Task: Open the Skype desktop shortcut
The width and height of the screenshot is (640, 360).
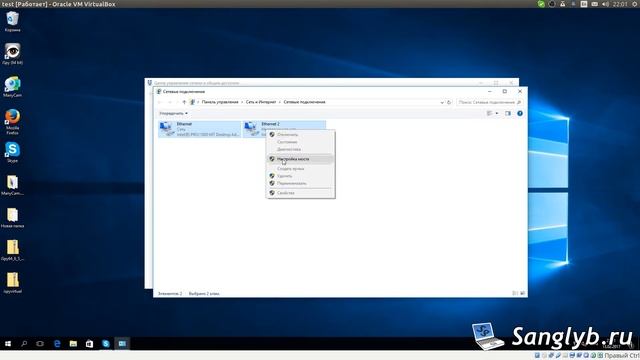Action: point(12,152)
